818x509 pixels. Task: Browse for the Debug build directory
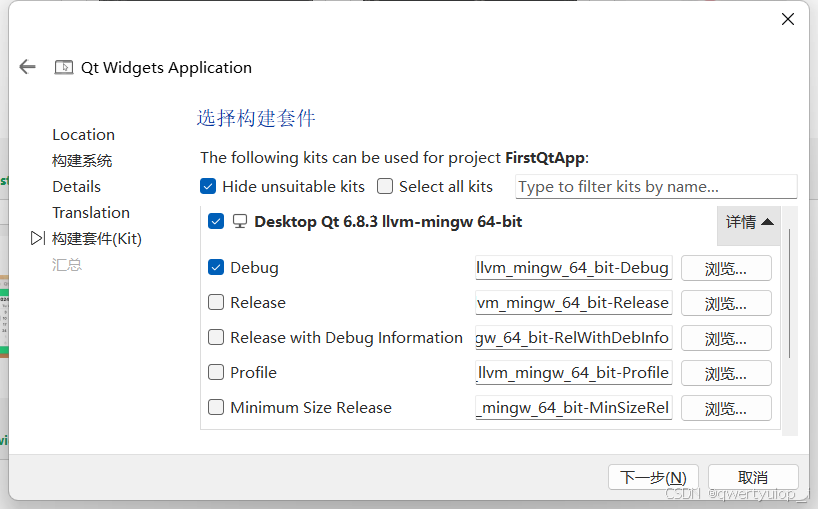click(x=726, y=268)
